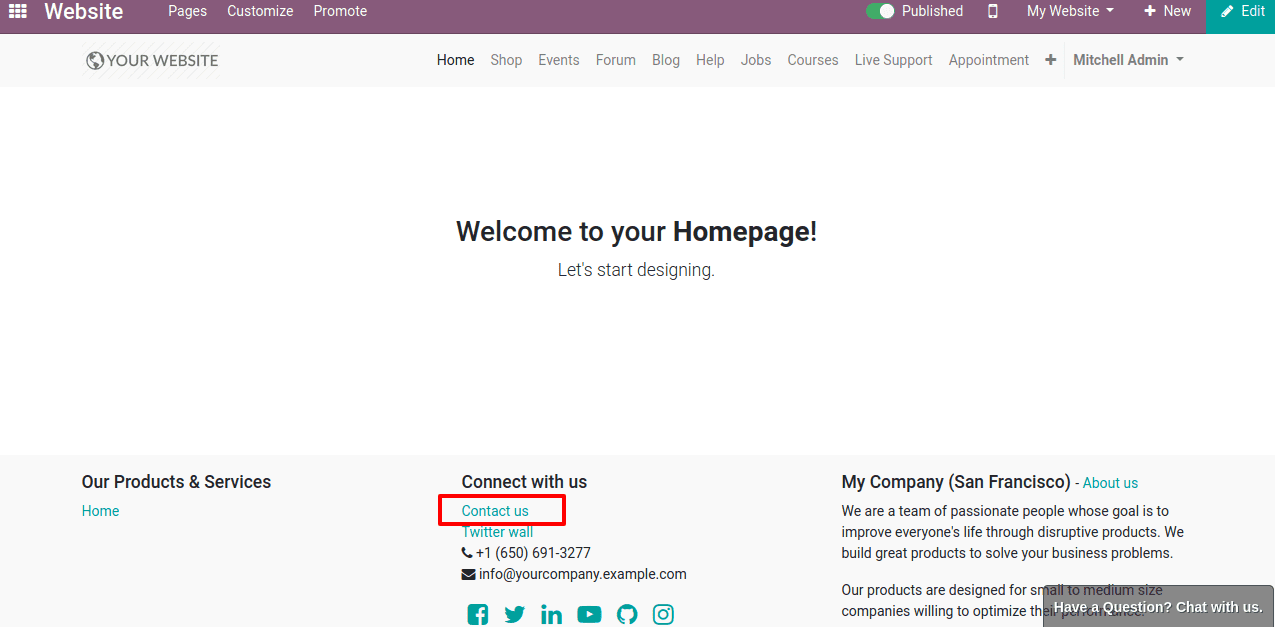Open the YouTube social icon

(x=589, y=614)
